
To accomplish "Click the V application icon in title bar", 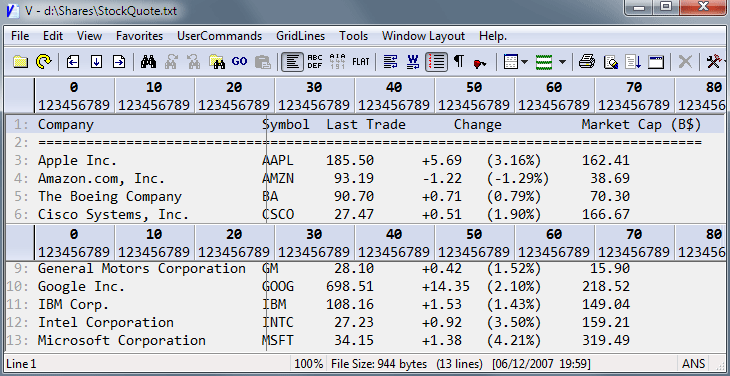I will (13, 10).
